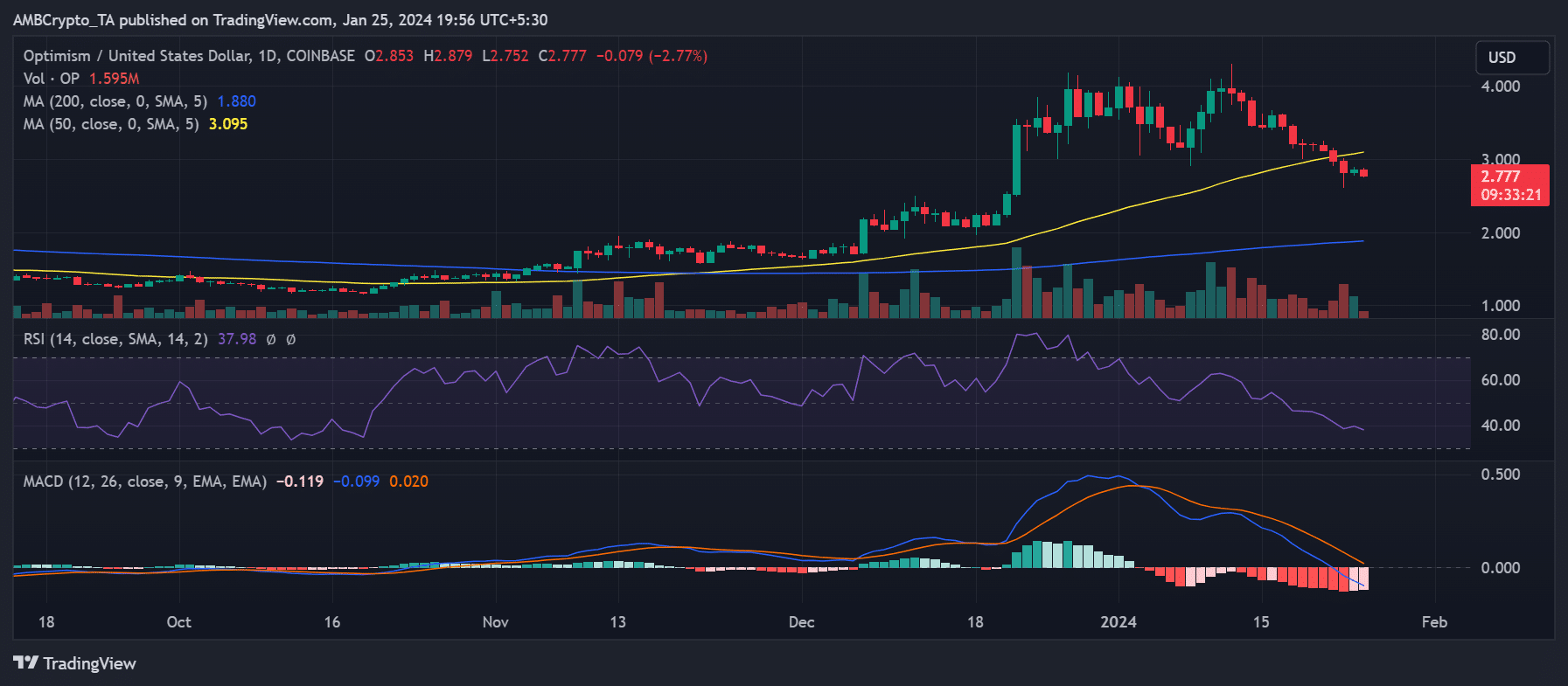Click the RSI 80.00 axis label
Screen dimensions: 1568x686
point(1501,335)
